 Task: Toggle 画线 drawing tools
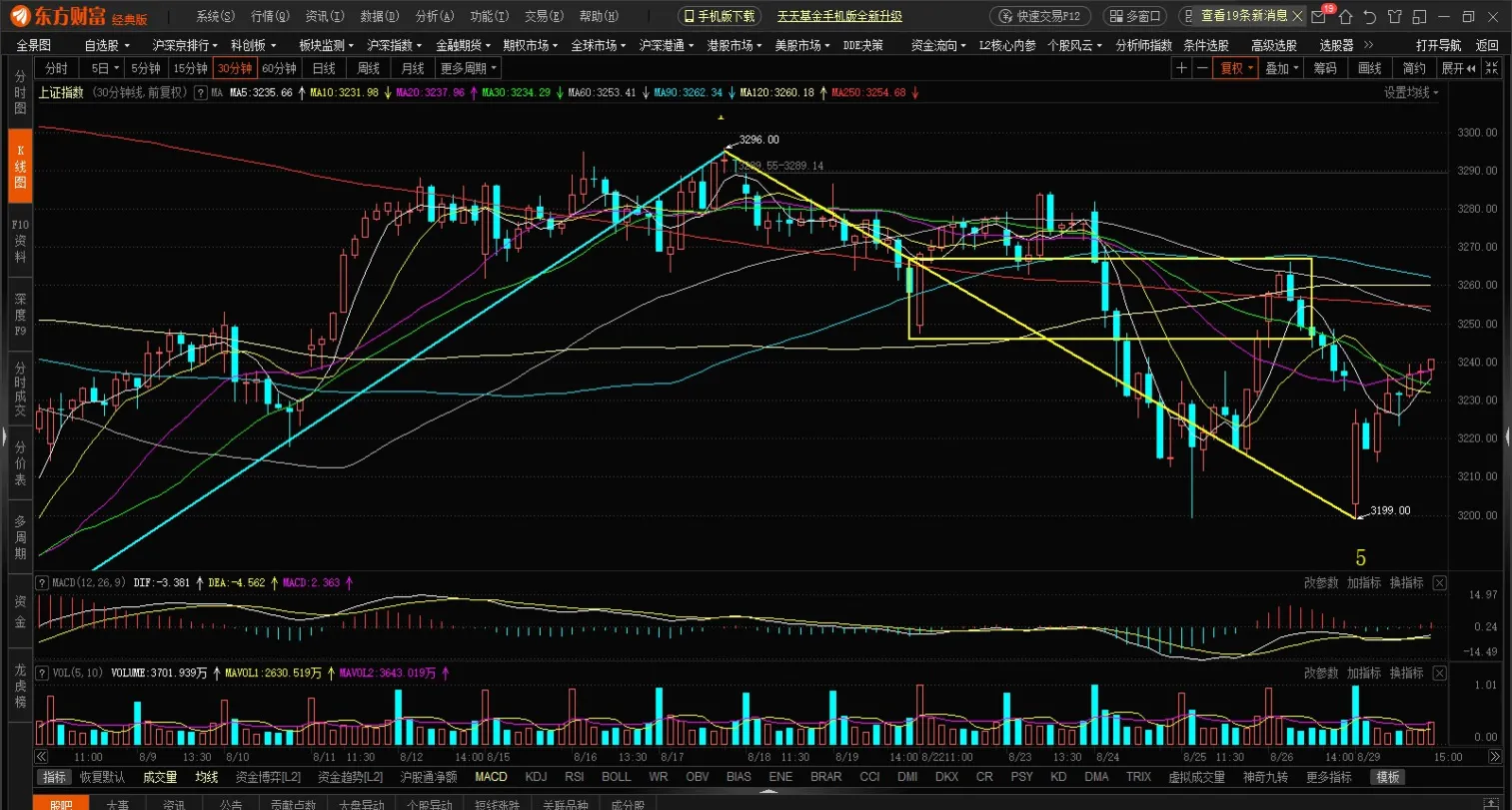pyautogui.click(x=1369, y=68)
